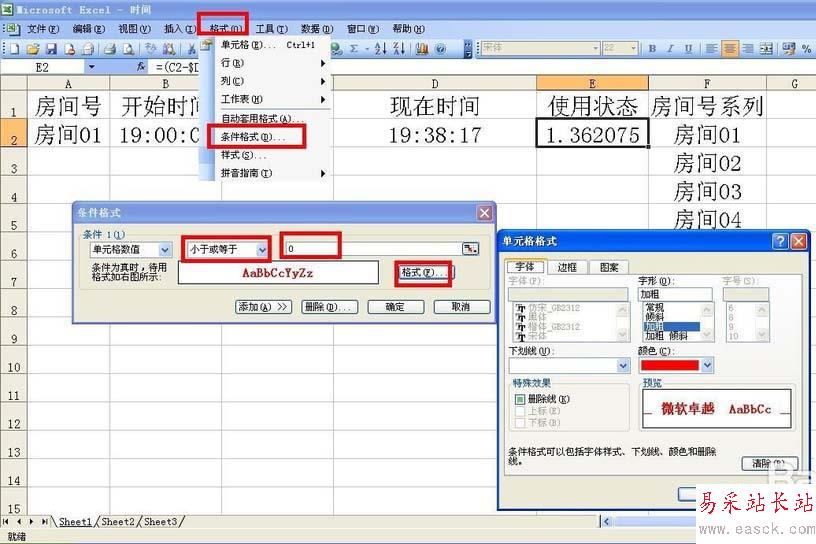816x544 pixels.
Task: Open the 工具 menu
Action: coord(271,29)
